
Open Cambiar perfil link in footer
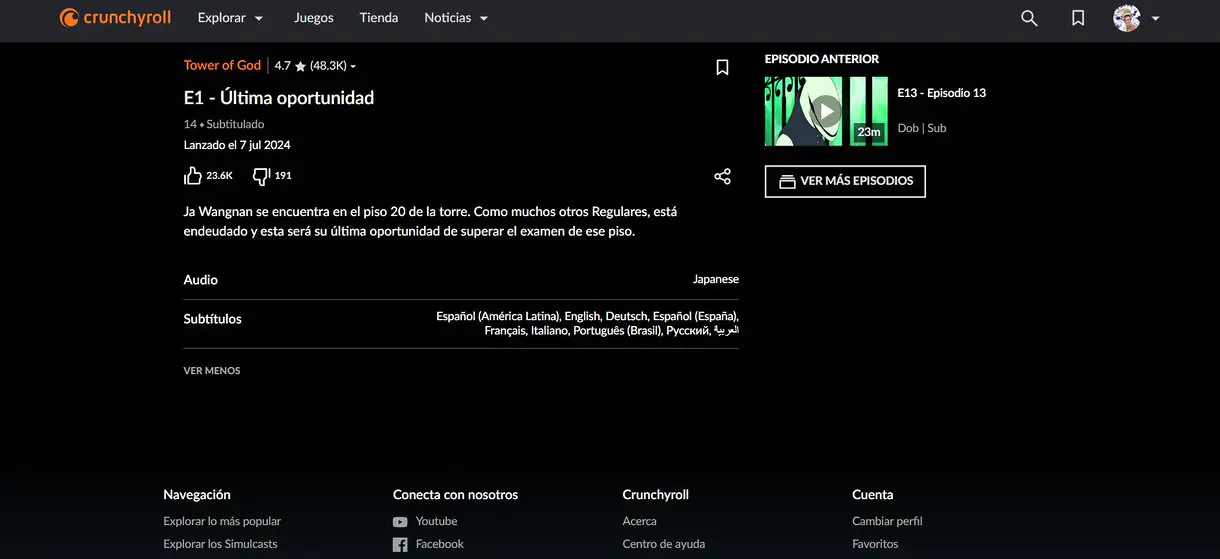click(x=887, y=521)
